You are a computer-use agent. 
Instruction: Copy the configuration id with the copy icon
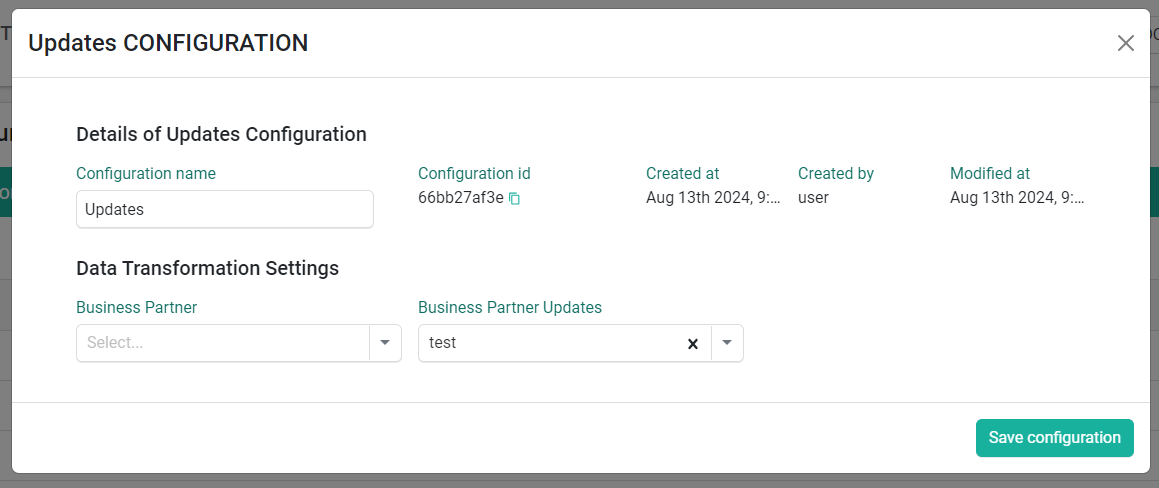[x=514, y=199]
